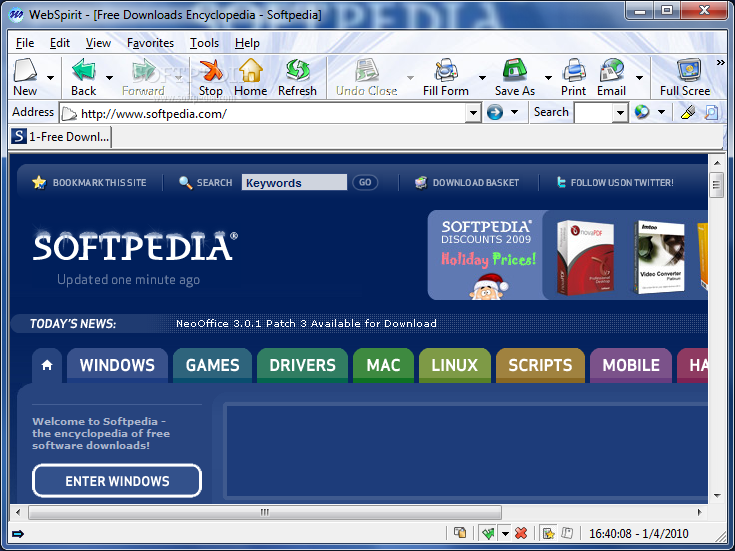Open the Help menu
This screenshot has width=735, height=551.
click(247, 43)
